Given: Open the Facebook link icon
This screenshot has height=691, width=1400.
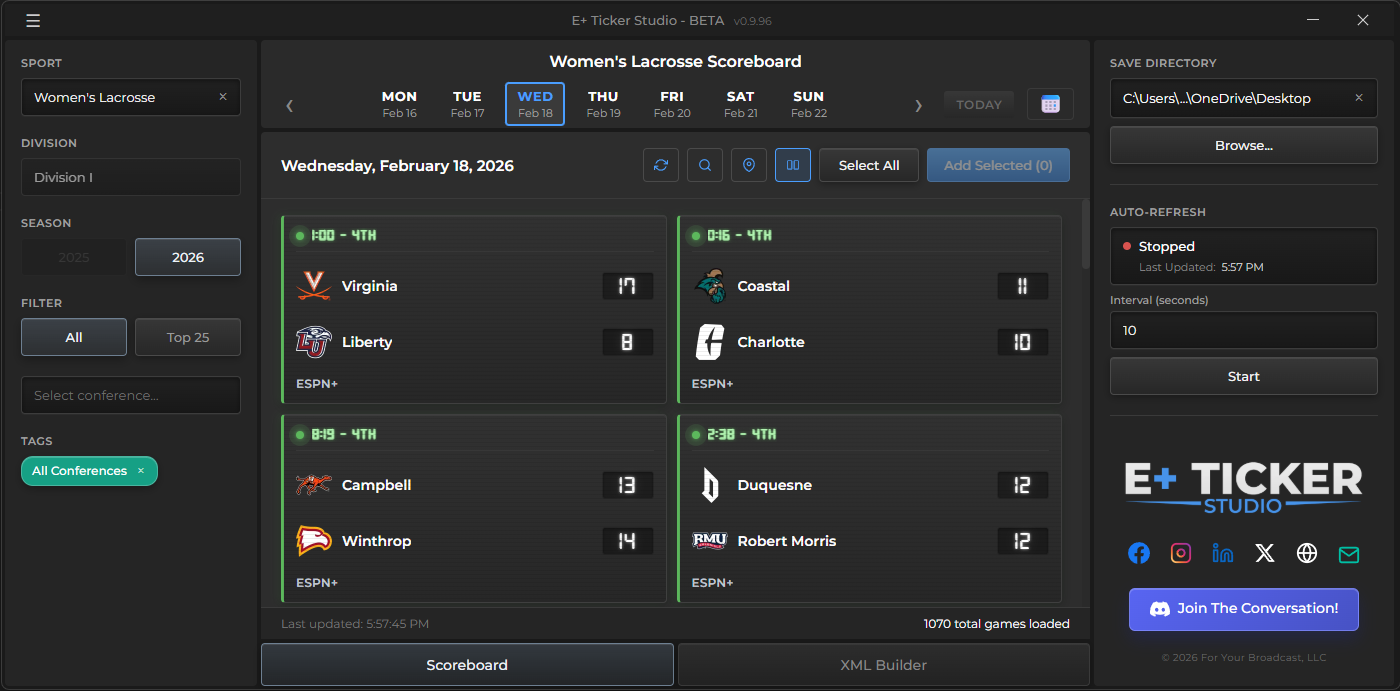Looking at the screenshot, I should pos(1139,553).
